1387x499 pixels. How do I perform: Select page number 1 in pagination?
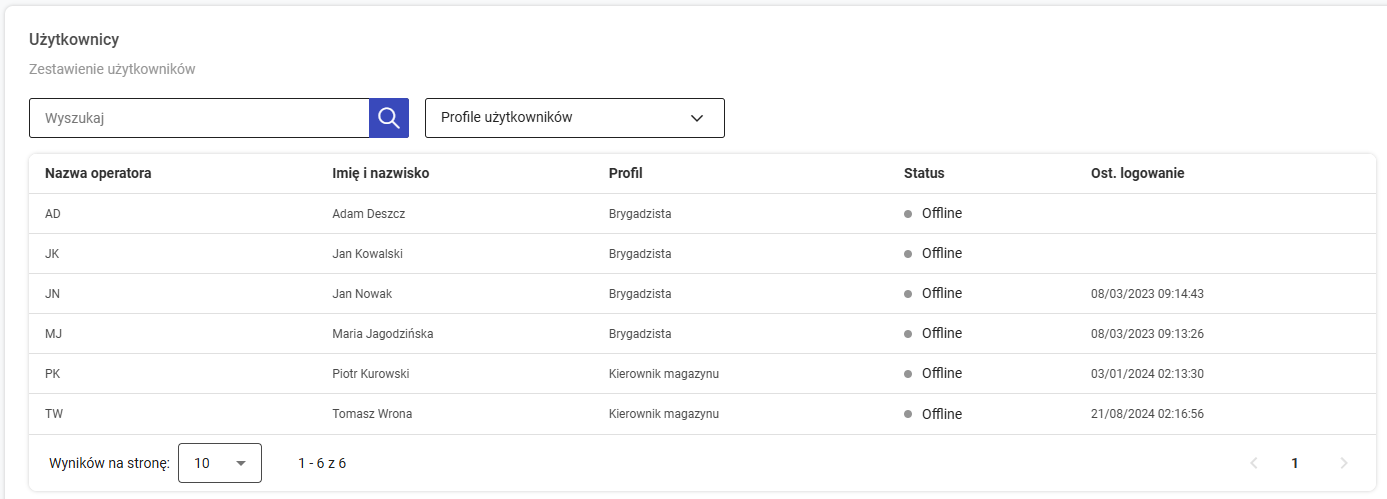[1295, 463]
